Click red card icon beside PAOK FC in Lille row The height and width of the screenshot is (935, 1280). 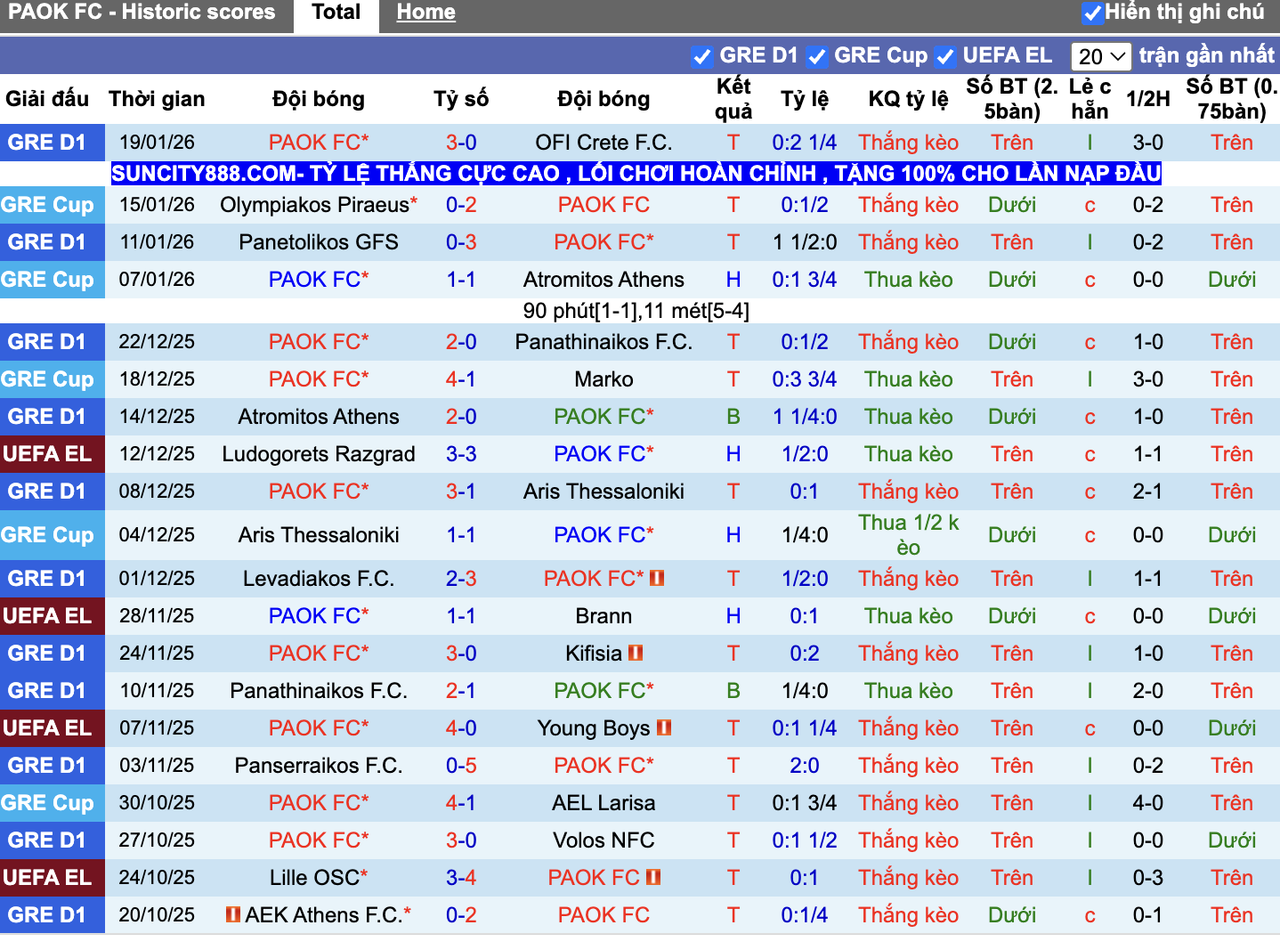click(654, 878)
